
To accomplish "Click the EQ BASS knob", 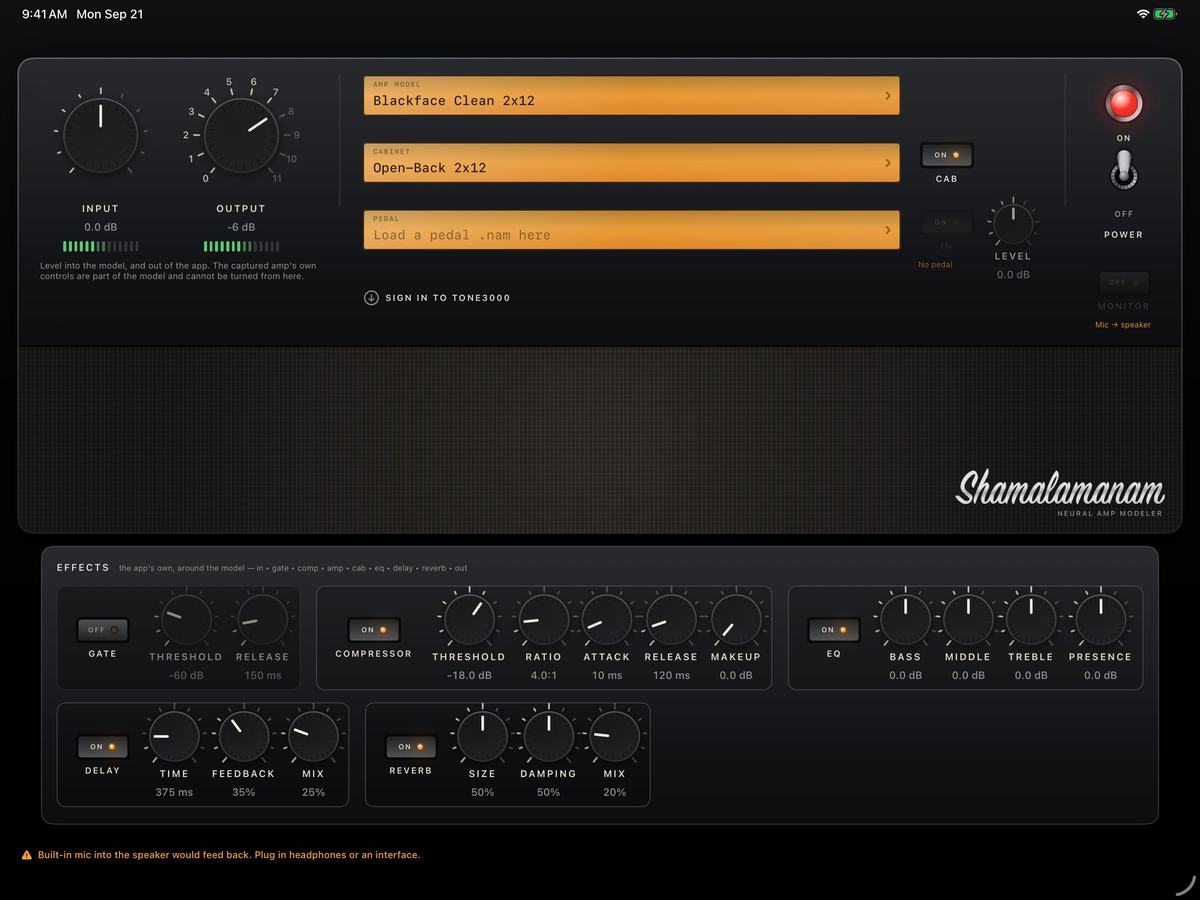I will (x=905, y=619).
